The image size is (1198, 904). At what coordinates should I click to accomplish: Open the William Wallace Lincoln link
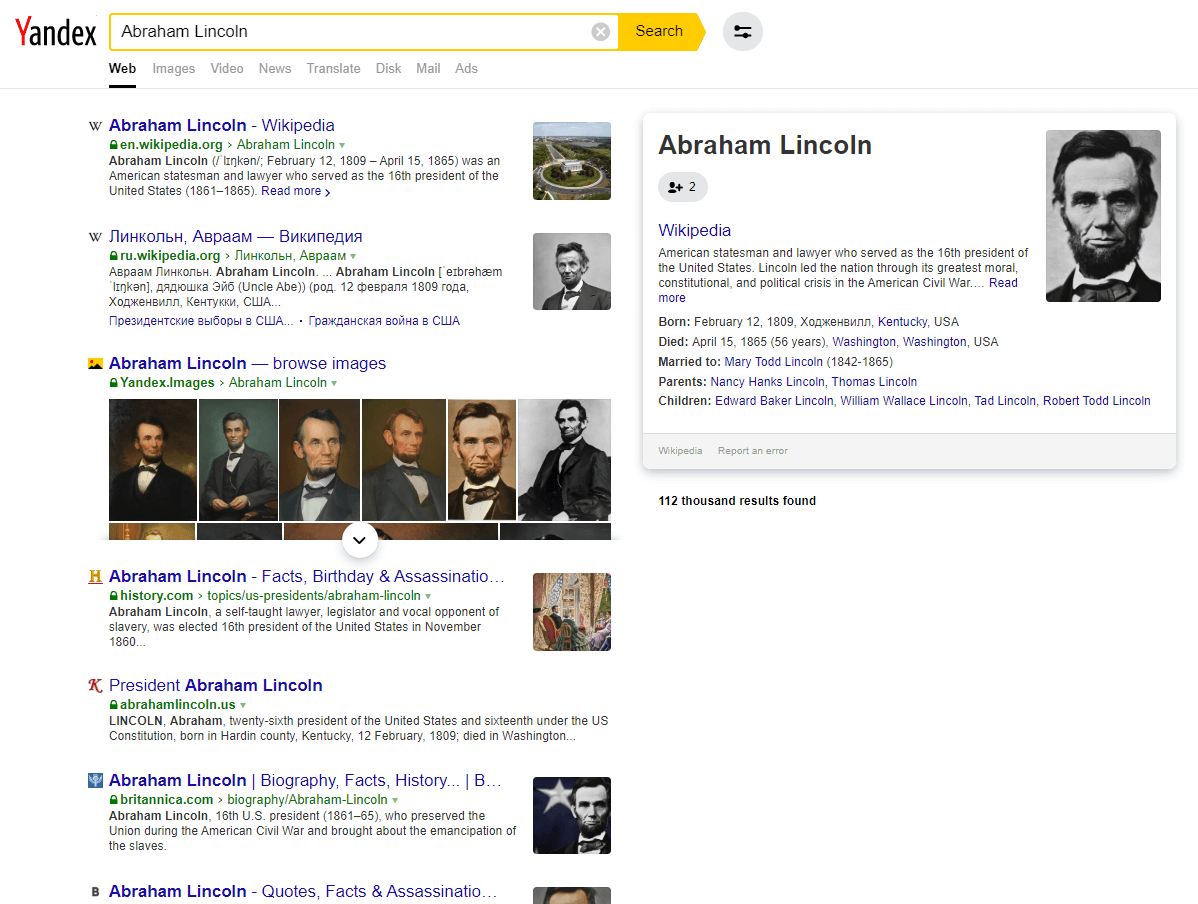coord(904,400)
